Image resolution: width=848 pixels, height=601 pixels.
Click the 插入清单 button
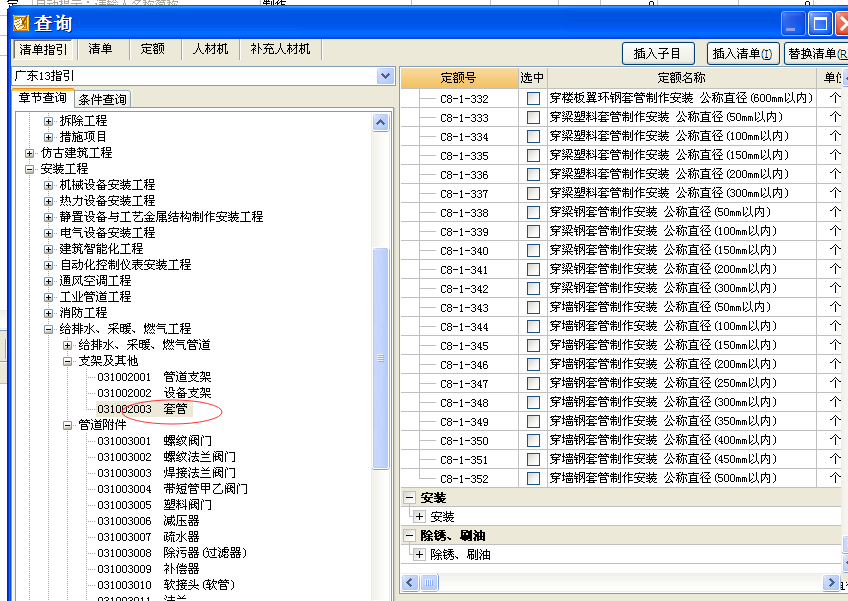click(x=742, y=54)
